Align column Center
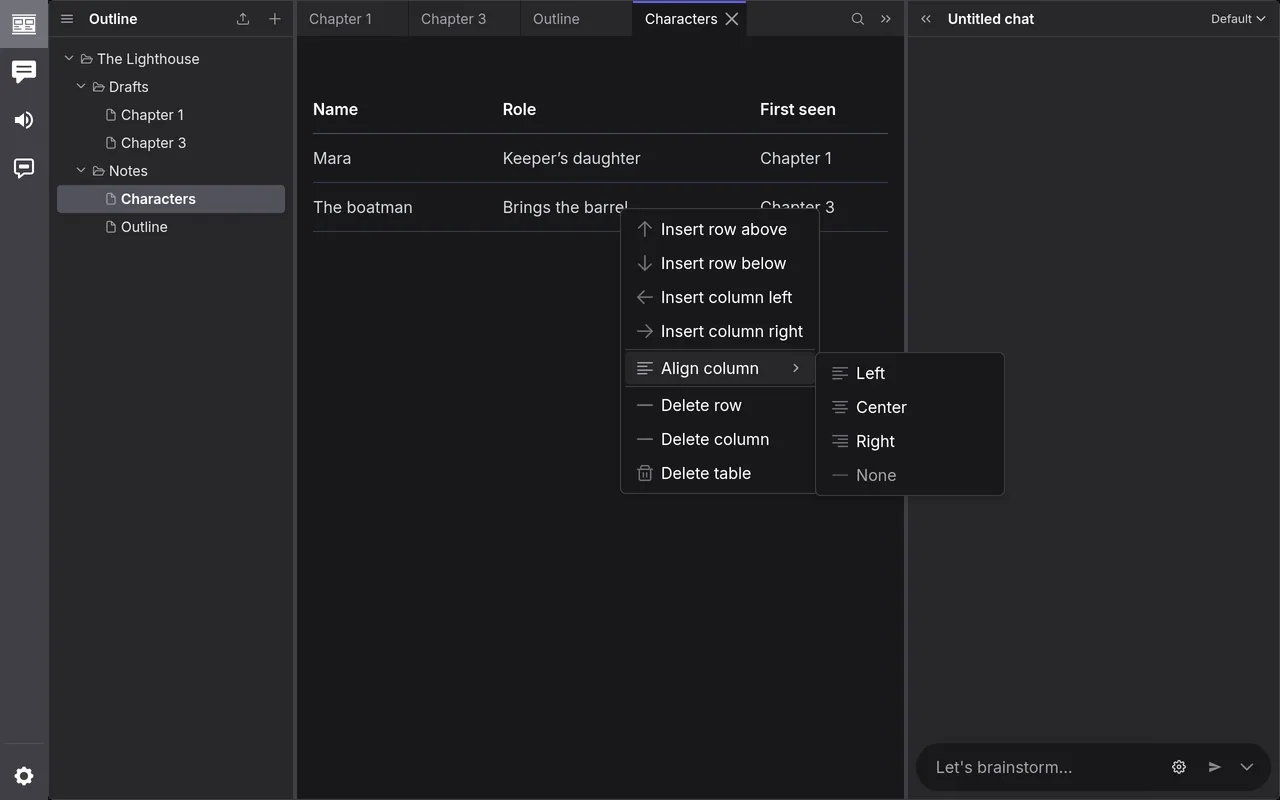This screenshot has height=800, width=1280. 910,407
